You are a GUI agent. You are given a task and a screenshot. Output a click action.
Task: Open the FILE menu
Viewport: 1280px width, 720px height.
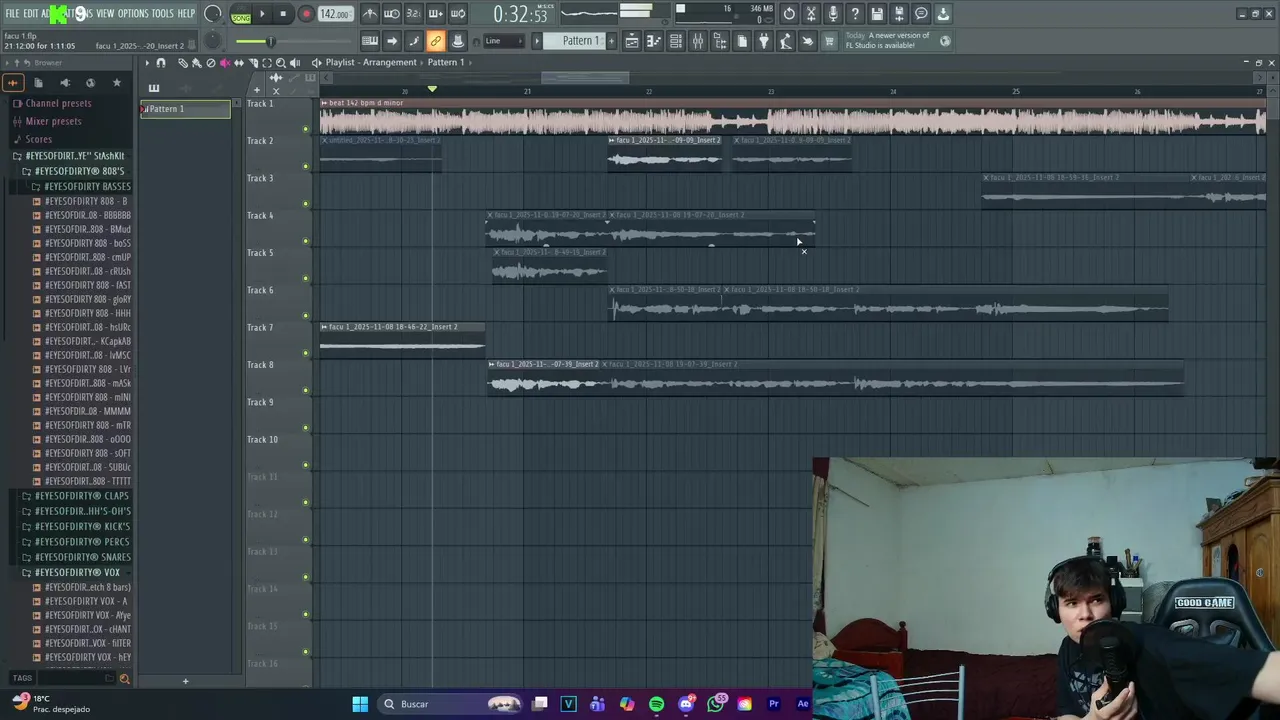(x=12, y=14)
